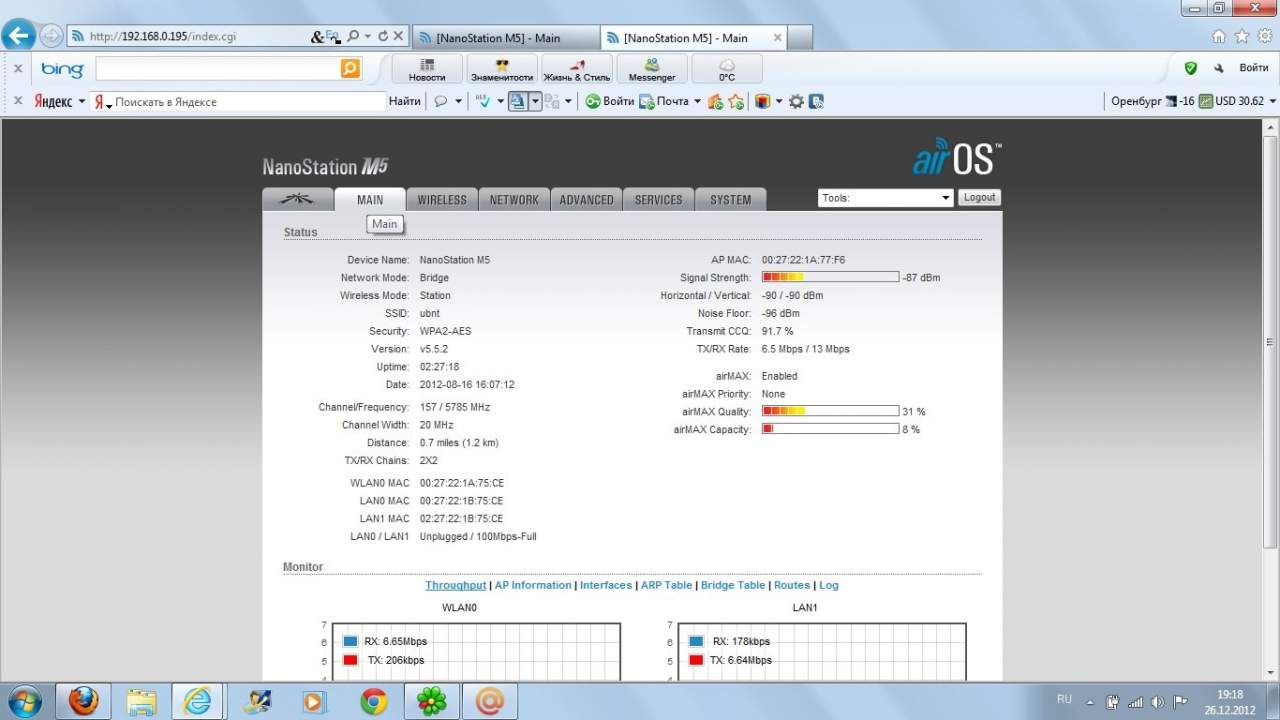Image resolution: width=1280 pixels, height=720 pixels.
Task: Open the AP Information link
Action: (533, 585)
